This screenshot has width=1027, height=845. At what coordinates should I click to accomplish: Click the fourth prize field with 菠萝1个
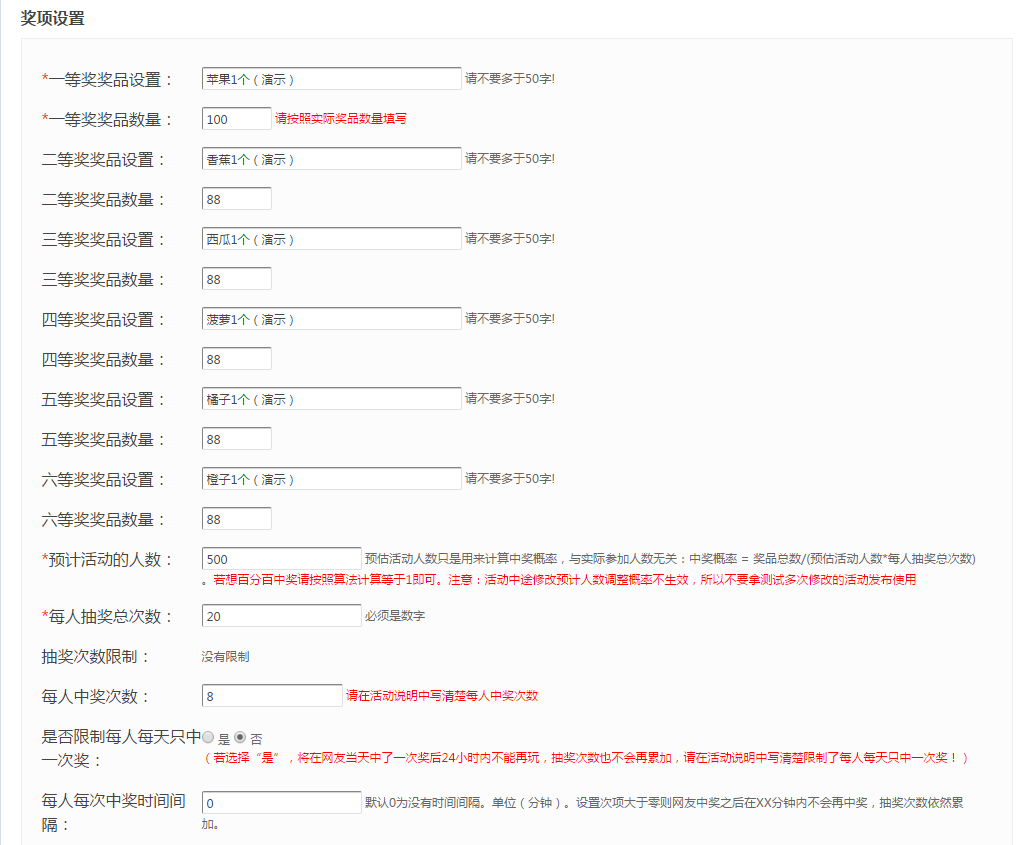pos(330,318)
